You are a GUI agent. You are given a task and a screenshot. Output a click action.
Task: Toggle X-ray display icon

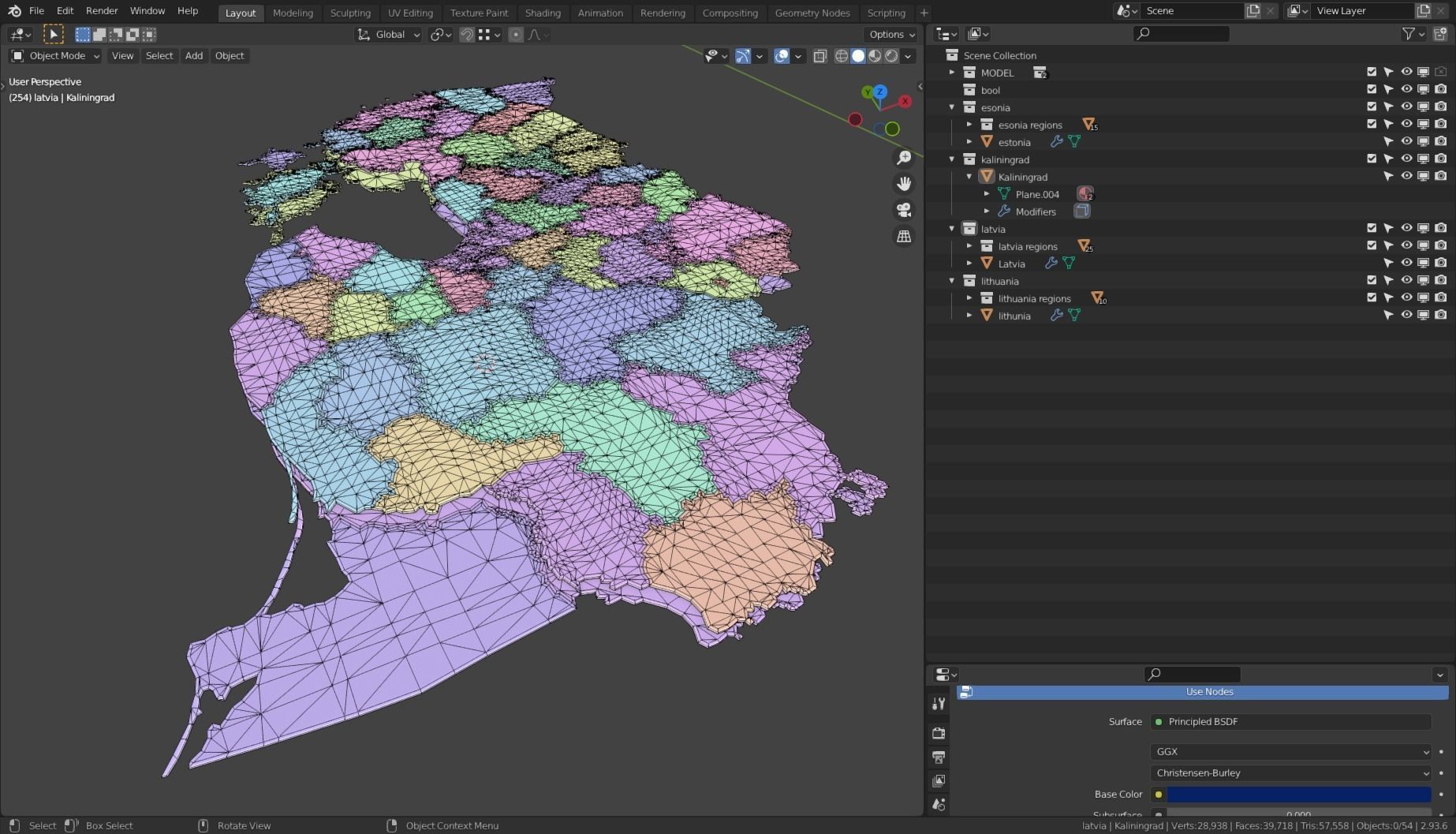tap(820, 56)
